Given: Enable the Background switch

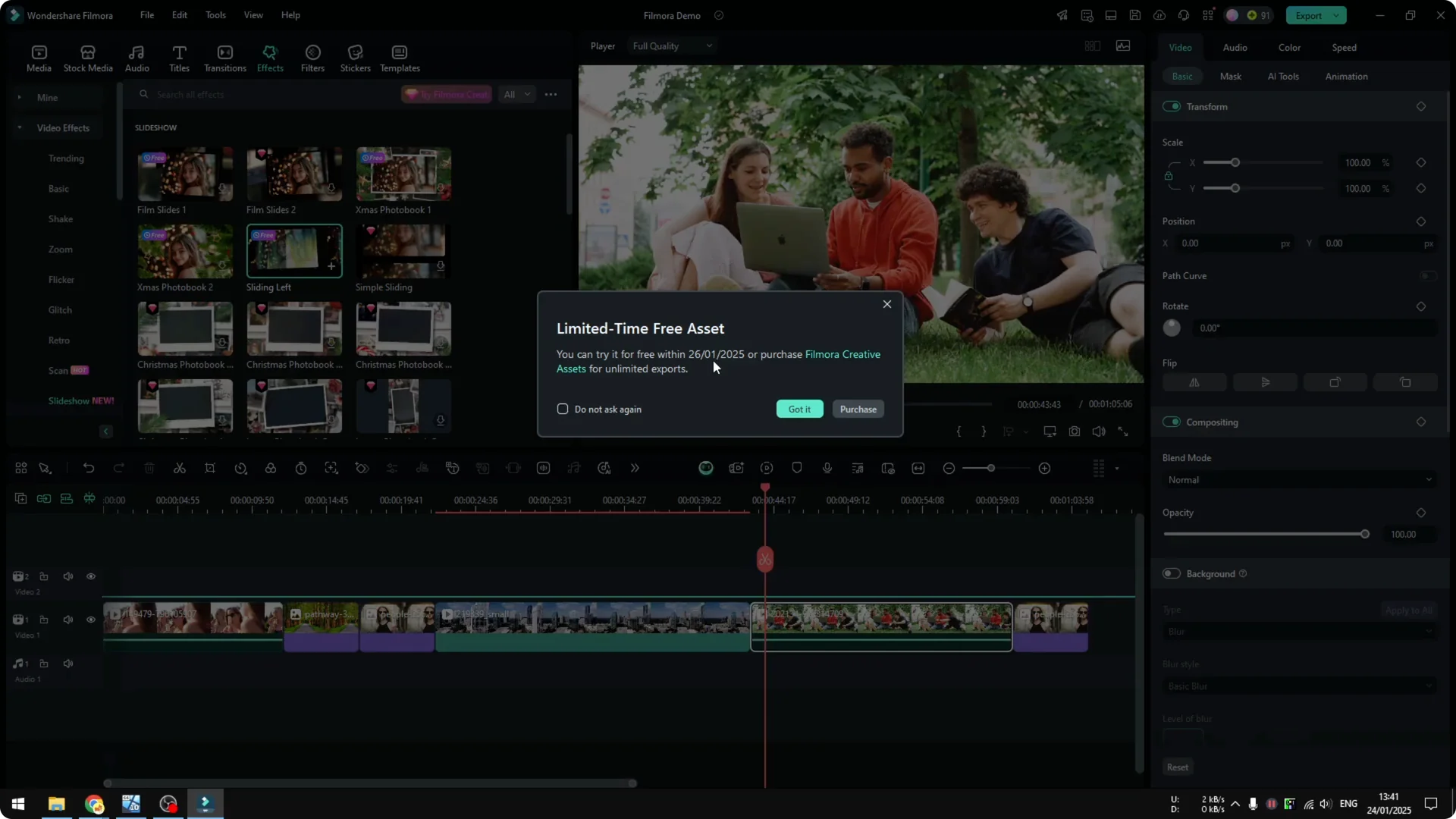Looking at the screenshot, I should click(1172, 574).
